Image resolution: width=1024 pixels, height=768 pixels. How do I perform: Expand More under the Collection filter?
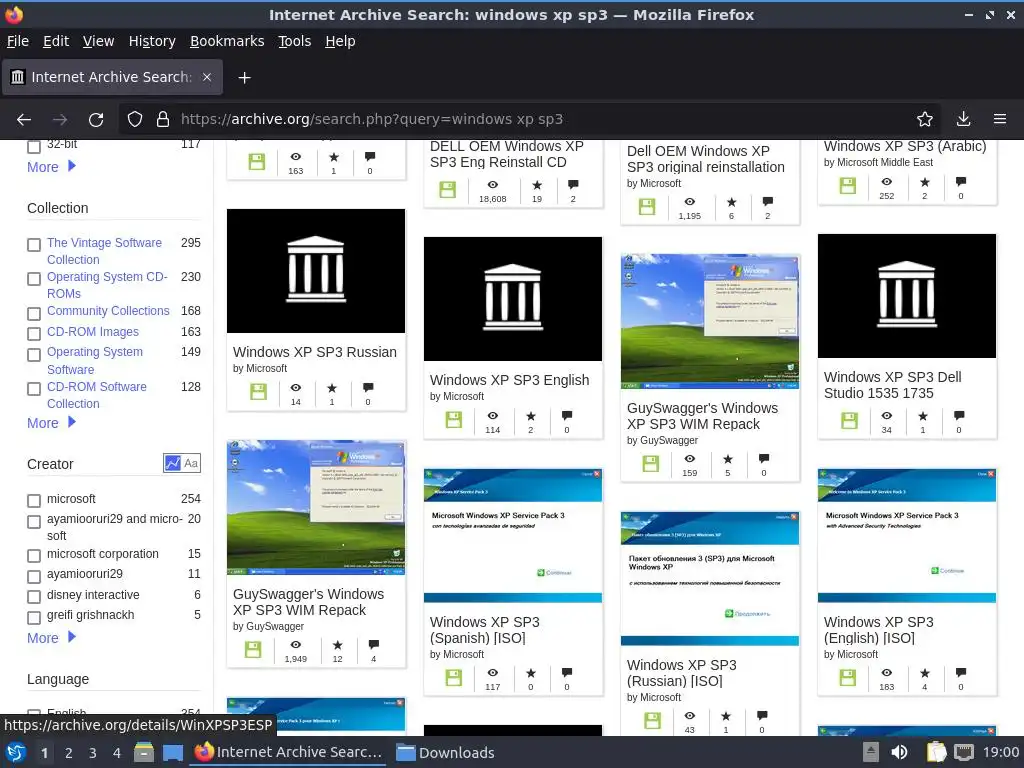[52, 423]
